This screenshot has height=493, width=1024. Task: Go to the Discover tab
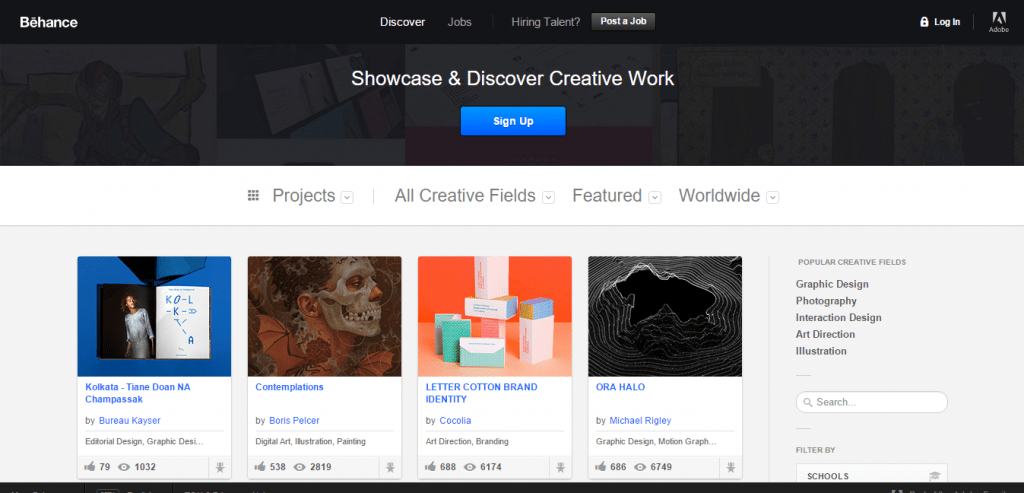pos(402,22)
